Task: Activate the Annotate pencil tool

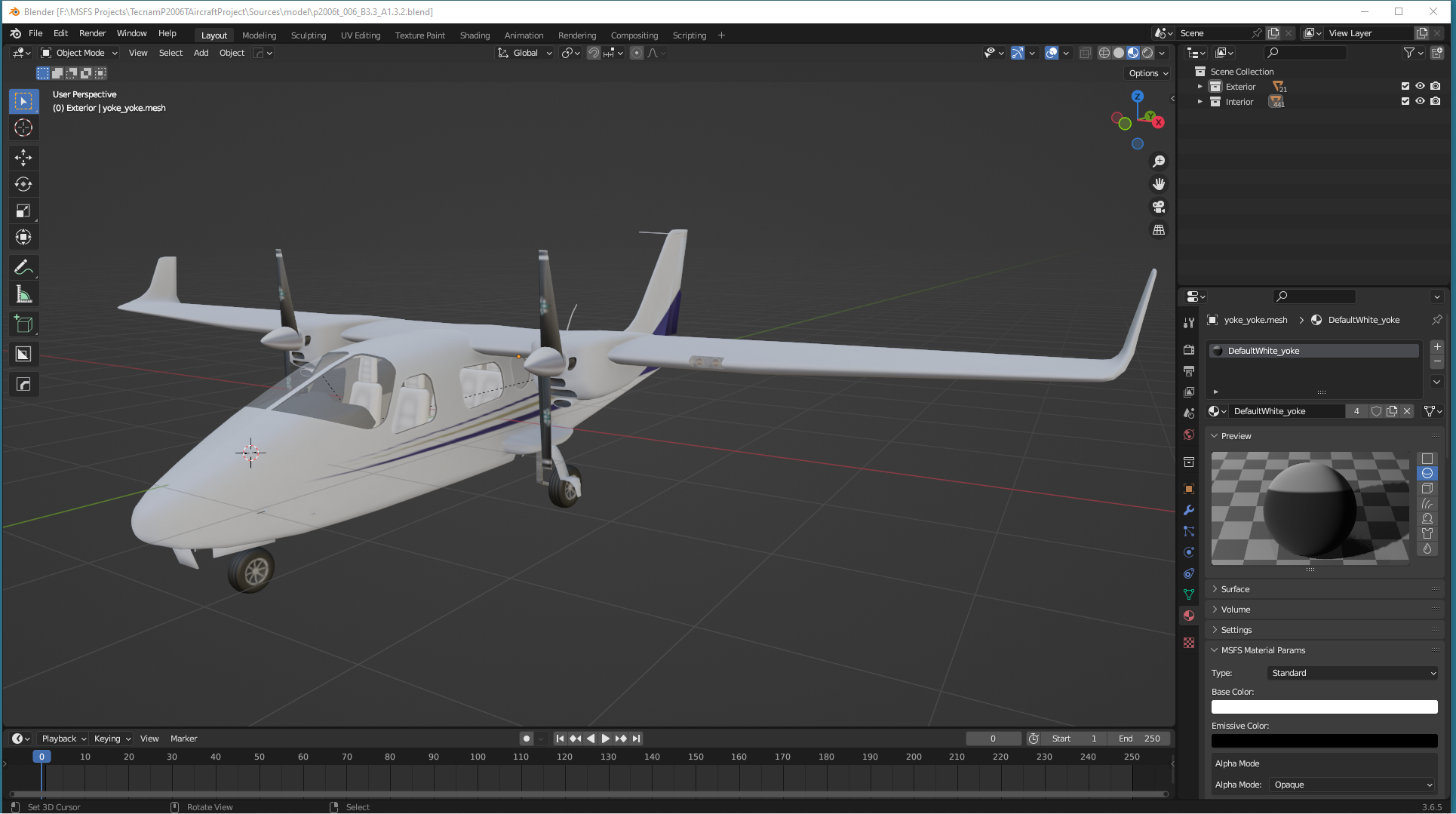Action: (x=23, y=268)
